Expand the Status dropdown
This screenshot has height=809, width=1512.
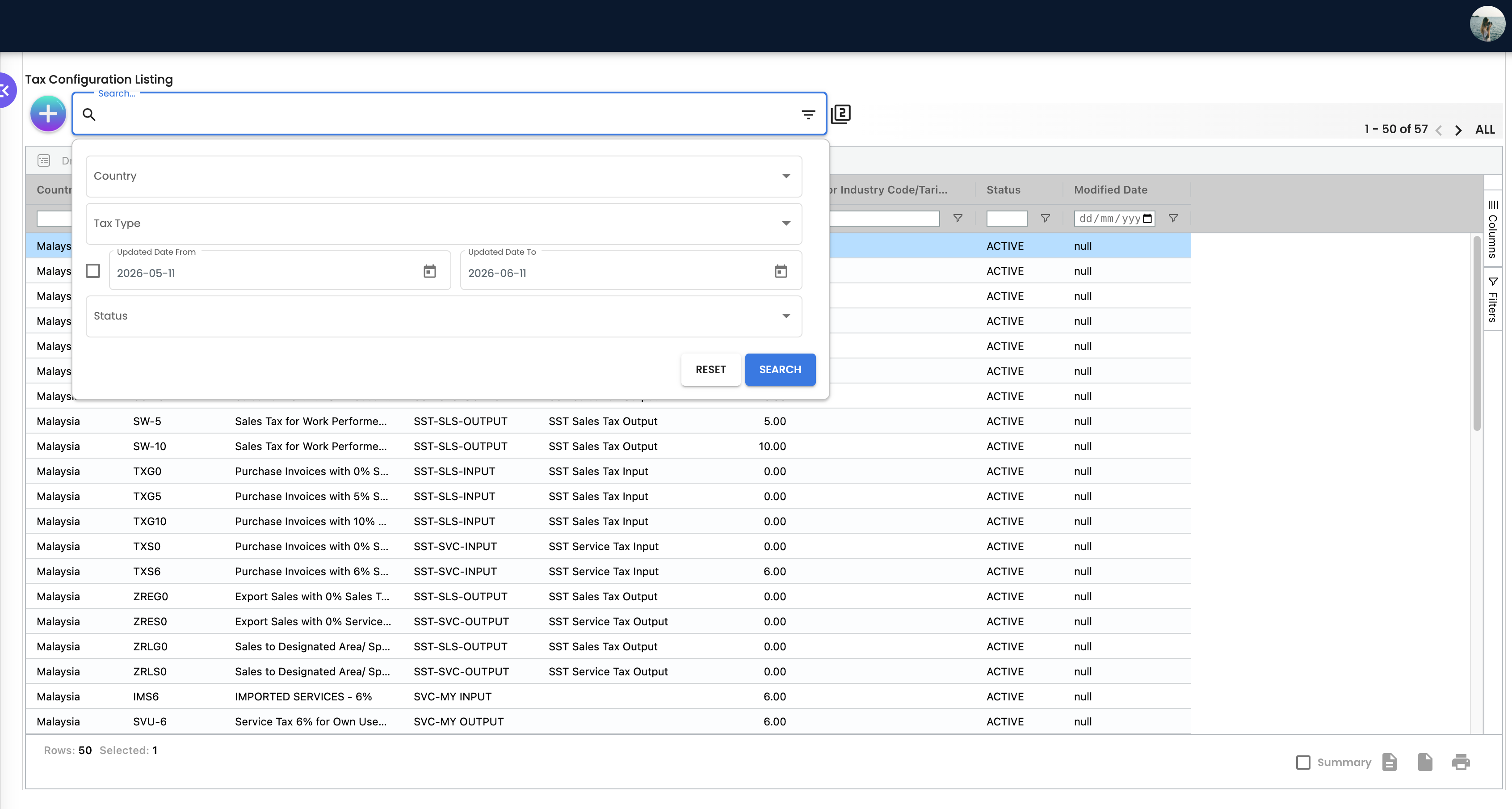tap(444, 316)
